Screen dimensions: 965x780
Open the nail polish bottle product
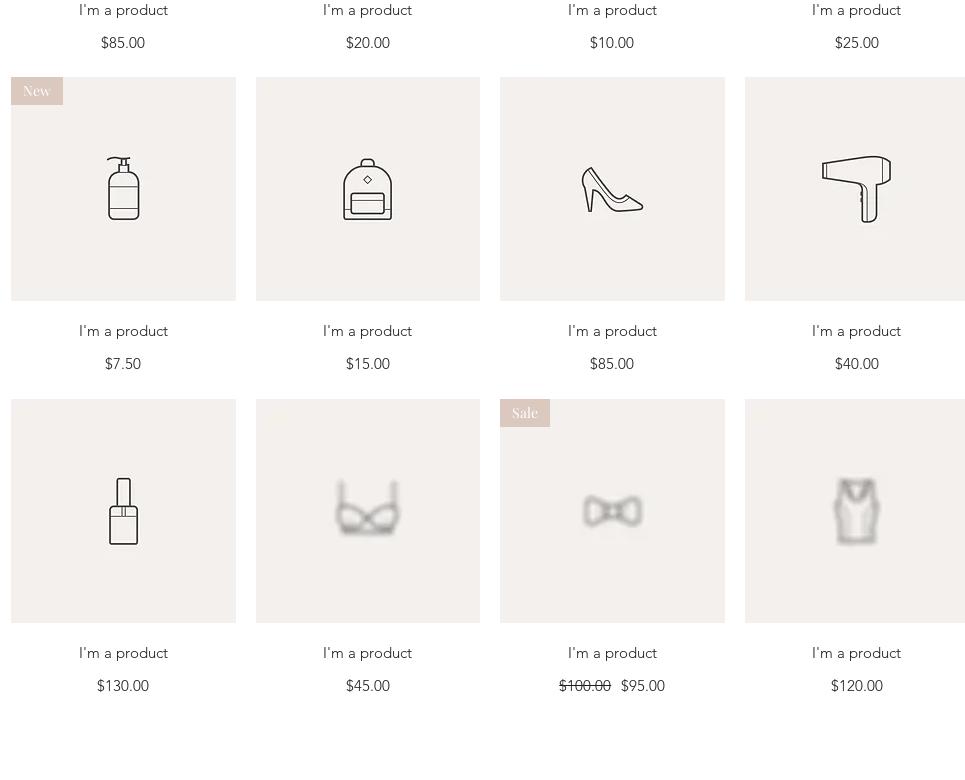tap(123, 511)
